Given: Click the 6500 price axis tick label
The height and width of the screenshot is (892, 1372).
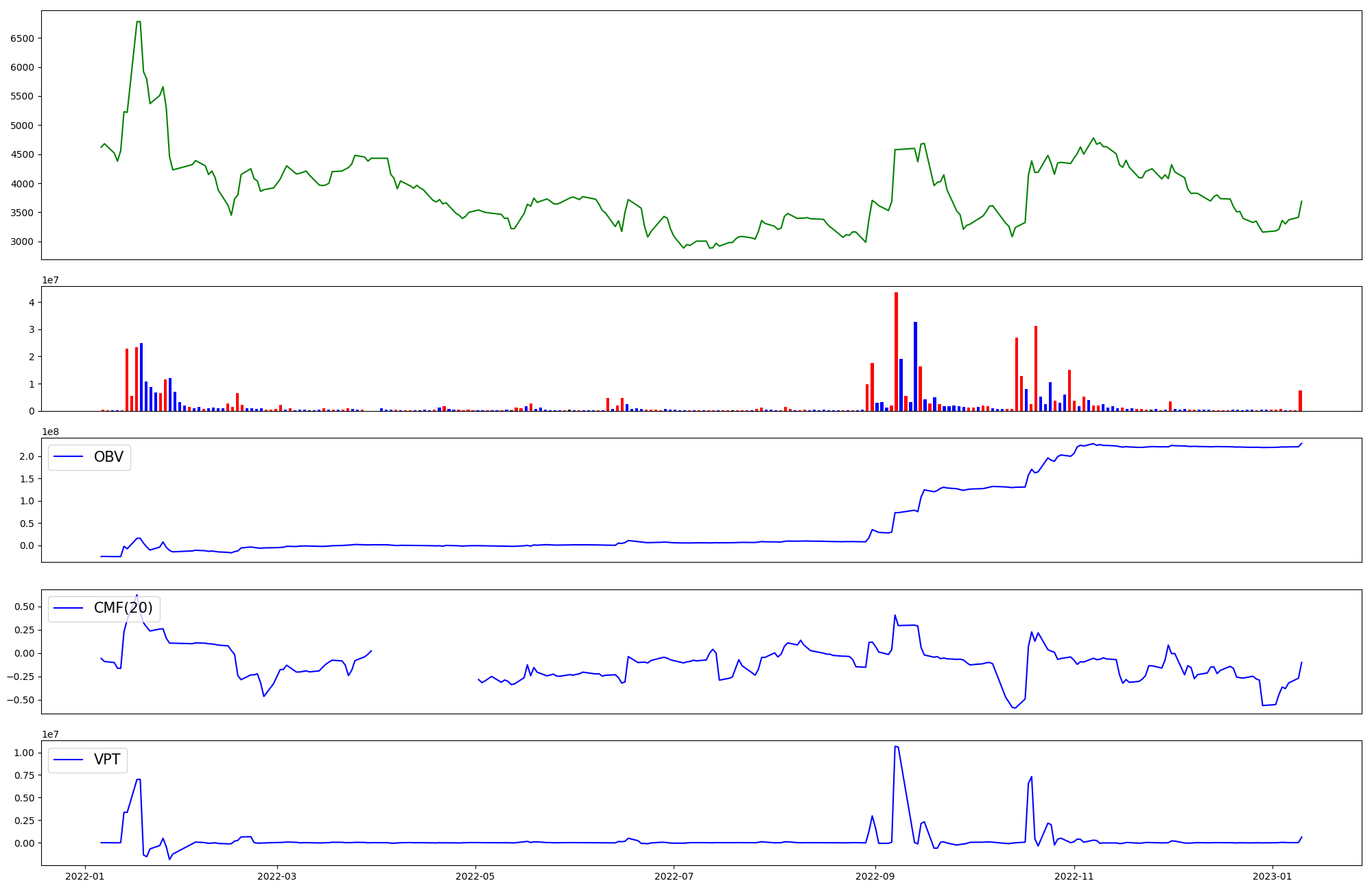Looking at the screenshot, I should point(22,38).
